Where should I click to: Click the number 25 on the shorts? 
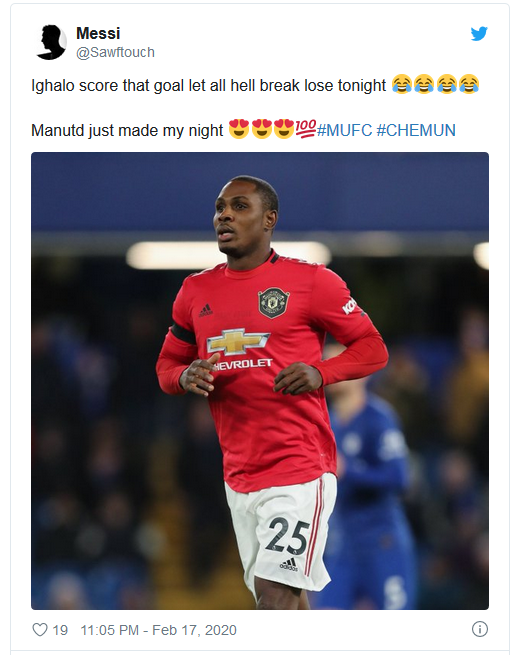288,536
